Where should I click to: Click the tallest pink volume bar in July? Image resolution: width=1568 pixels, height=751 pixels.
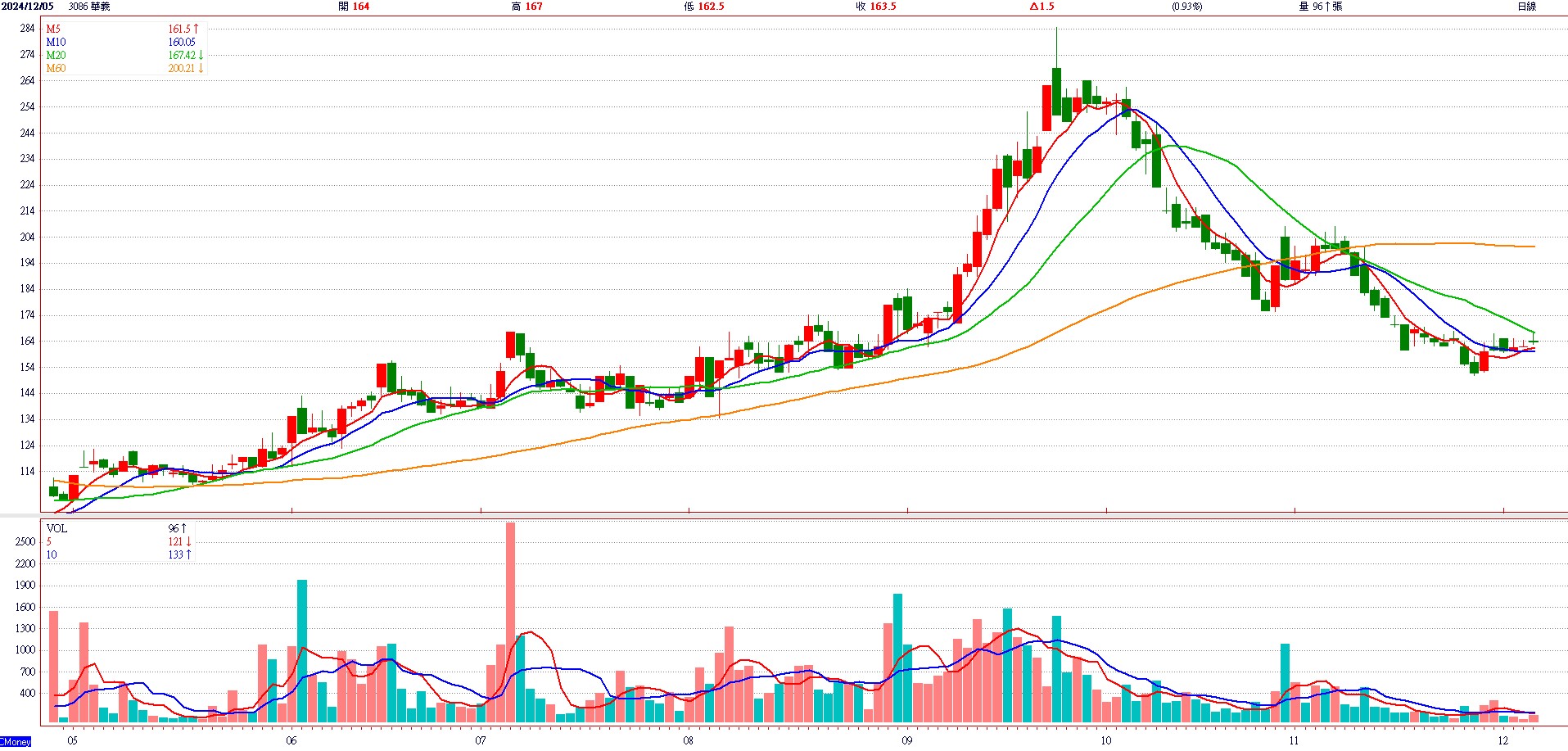(511, 622)
